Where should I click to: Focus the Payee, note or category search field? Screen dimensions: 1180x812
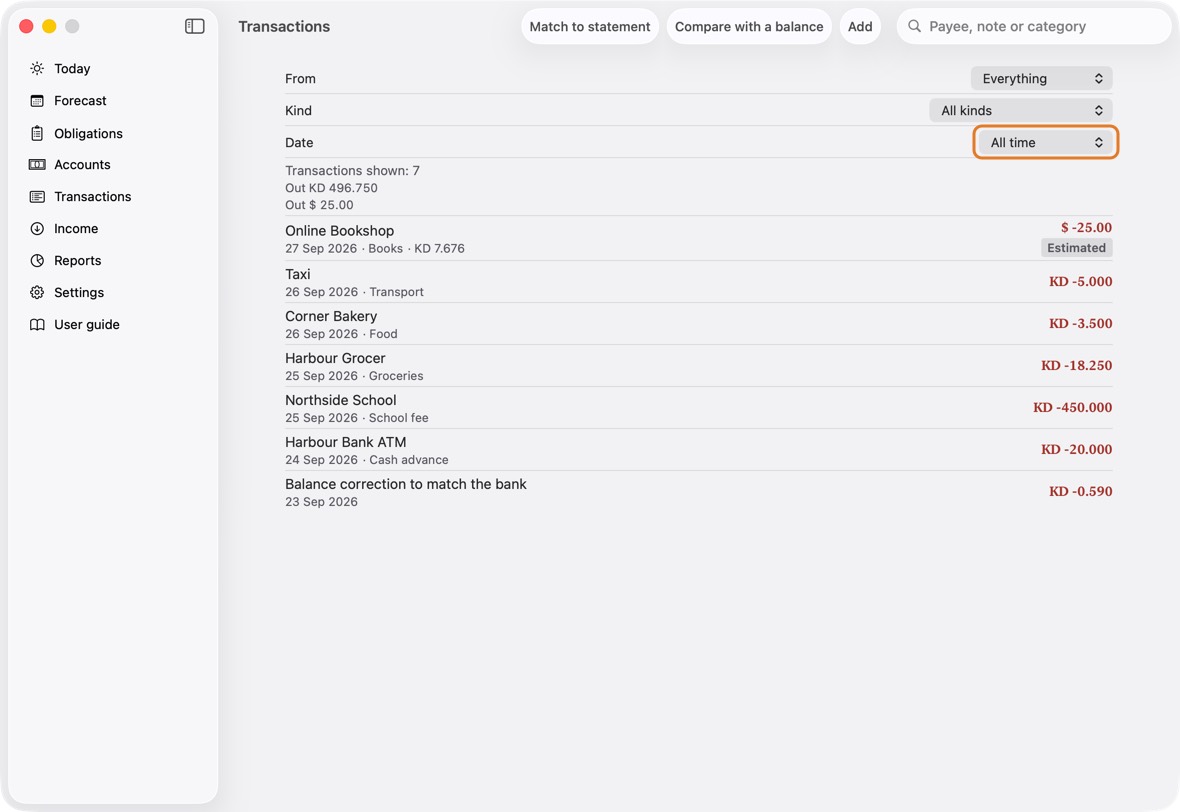click(x=1035, y=26)
